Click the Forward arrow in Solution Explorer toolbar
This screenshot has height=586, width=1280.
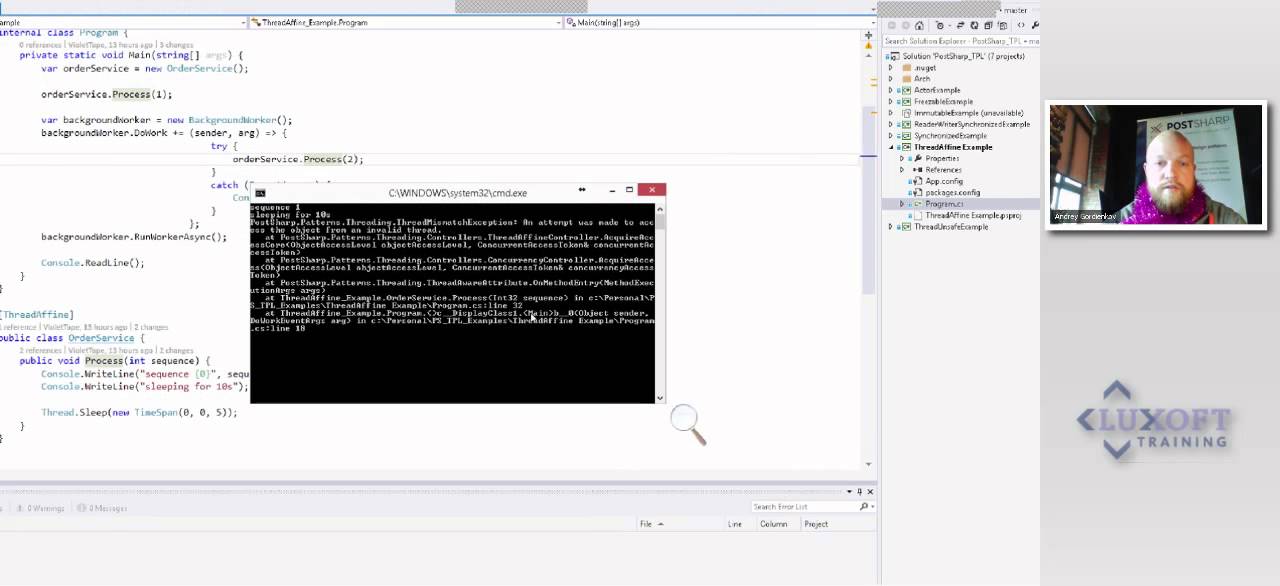(906, 25)
